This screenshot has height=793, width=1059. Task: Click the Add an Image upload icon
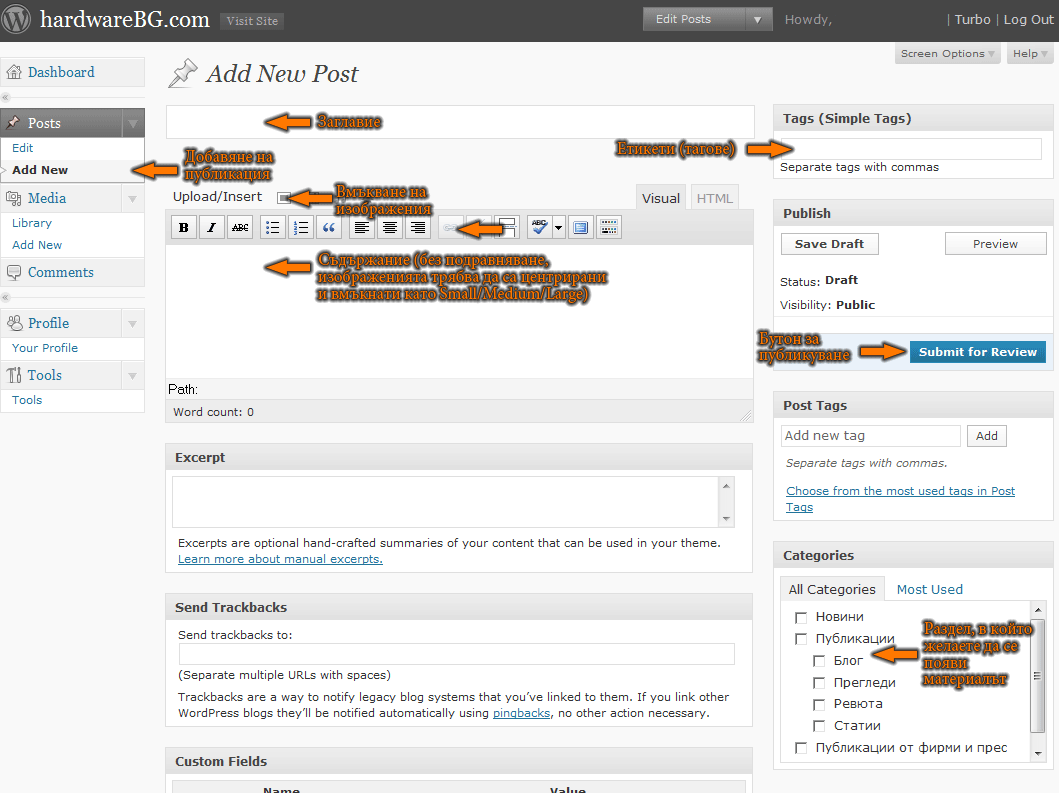click(x=284, y=197)
